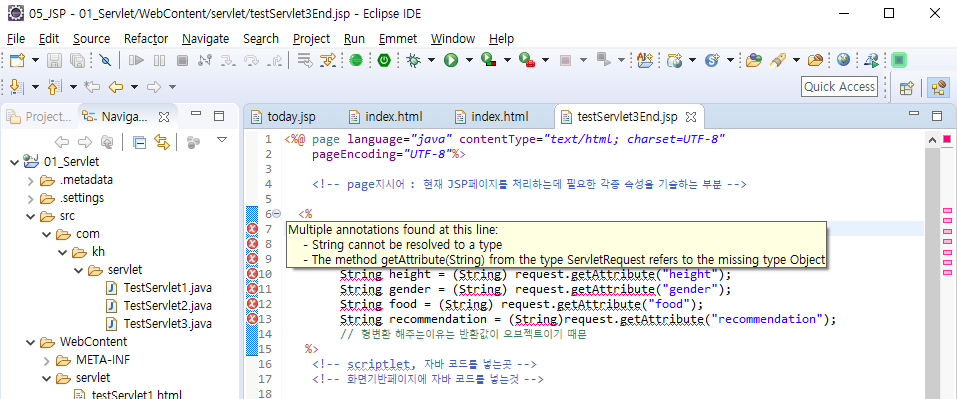
Task: Open the External Tools dropdown arrow
Action: 545,60
